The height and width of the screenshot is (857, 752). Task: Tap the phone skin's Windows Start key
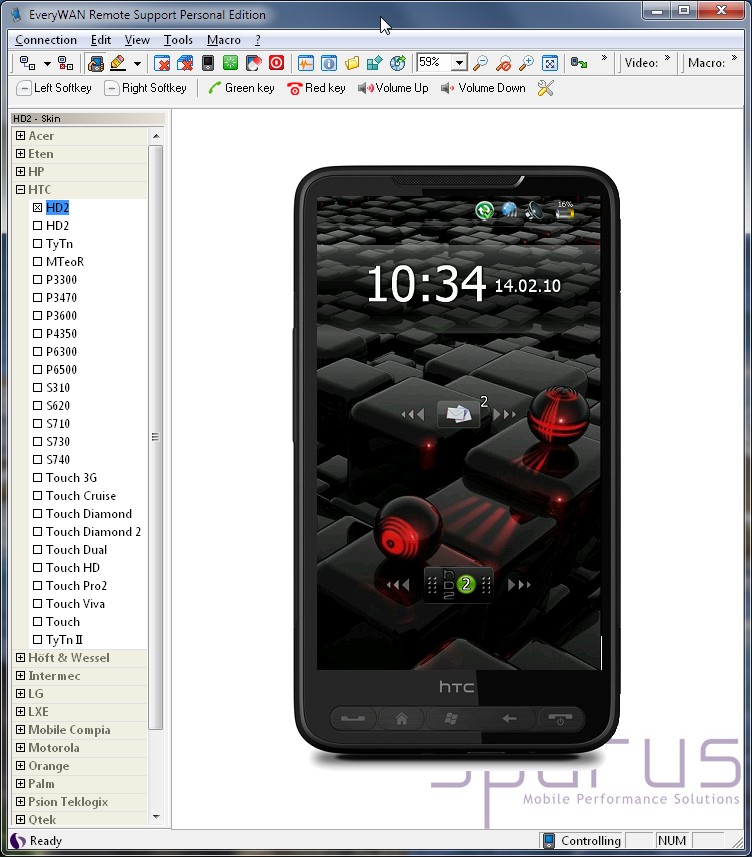(x=451, y=718)
